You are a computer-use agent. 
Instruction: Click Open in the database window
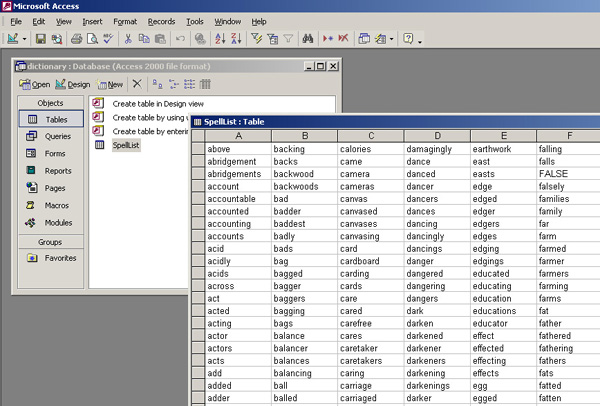(x=35, y=84)
